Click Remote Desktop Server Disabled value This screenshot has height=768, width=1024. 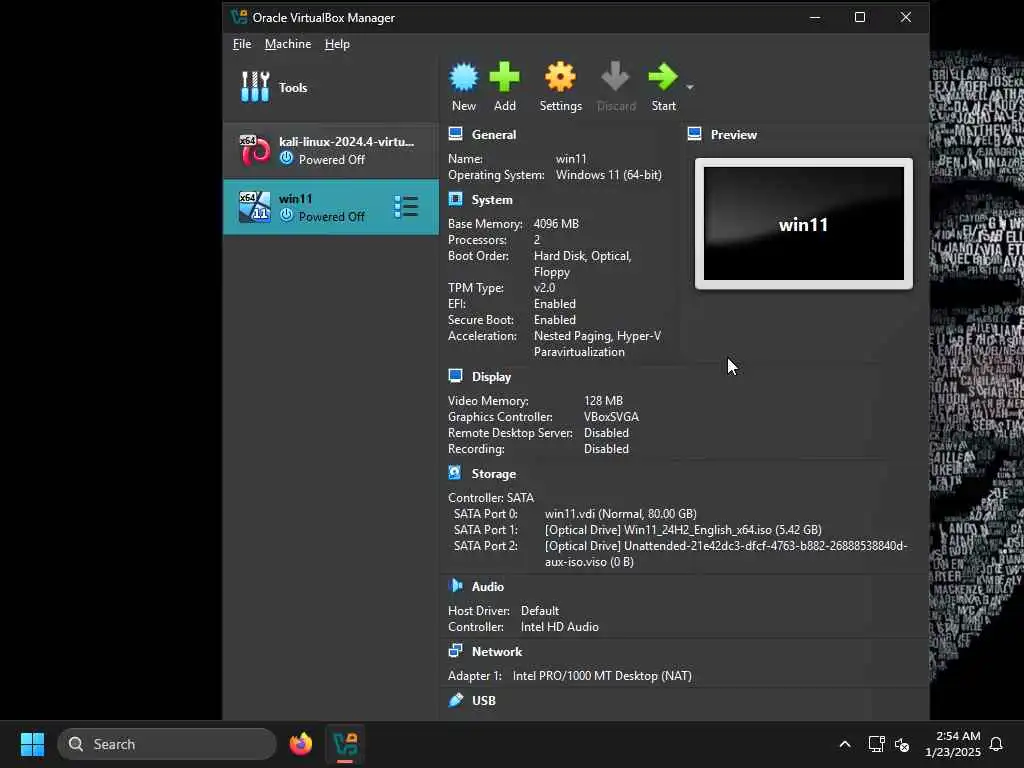point(606,433)
